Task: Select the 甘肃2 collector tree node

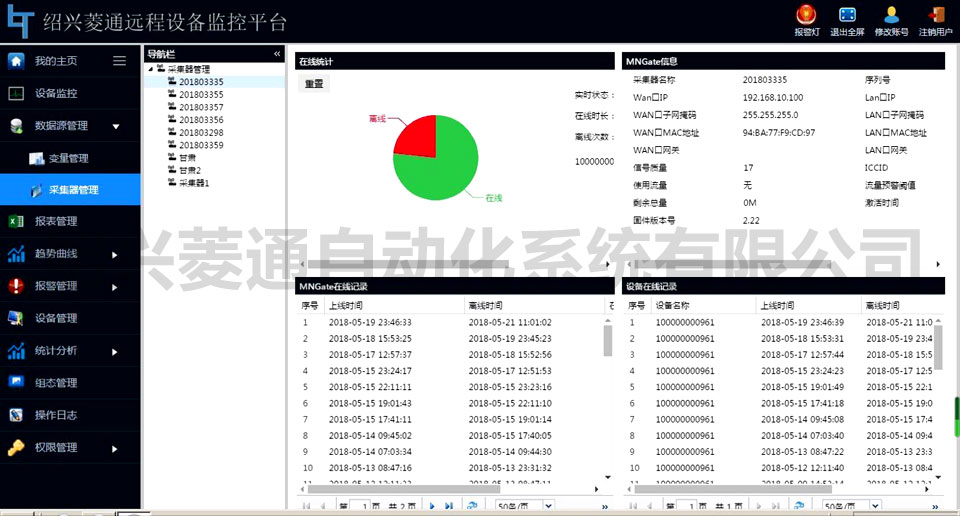Action: point(190,171)
